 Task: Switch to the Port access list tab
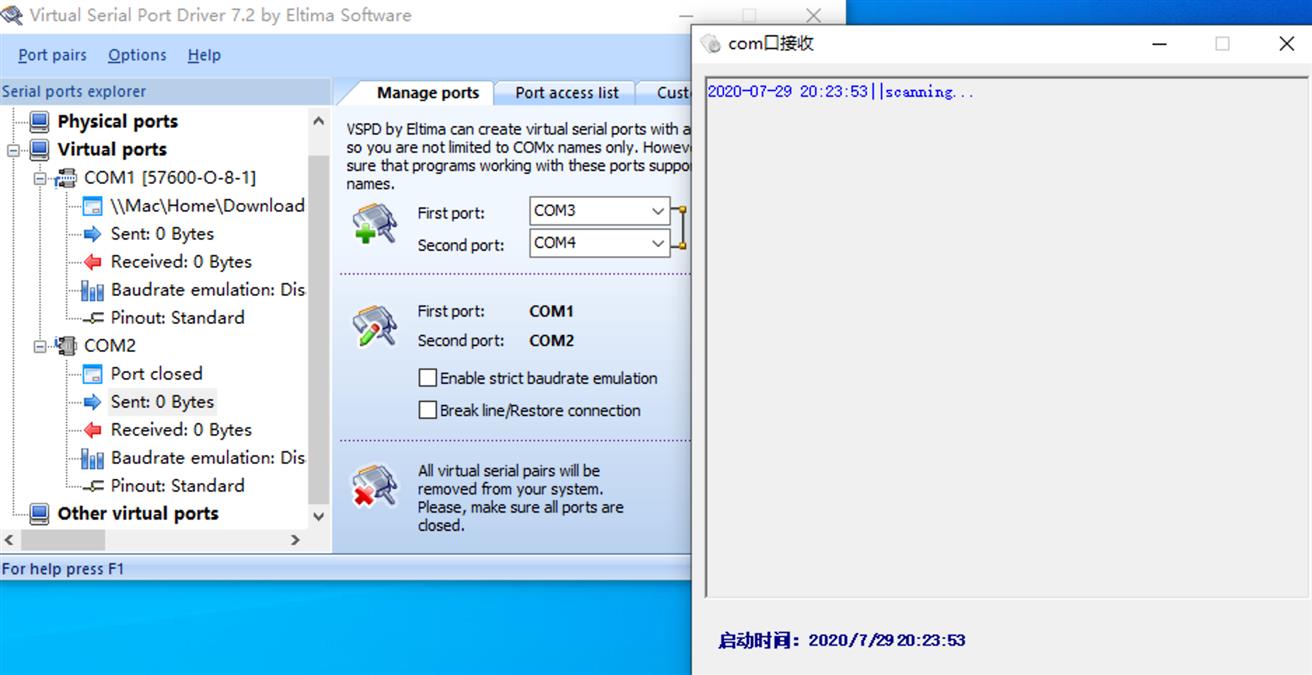[x=567, y=92]
